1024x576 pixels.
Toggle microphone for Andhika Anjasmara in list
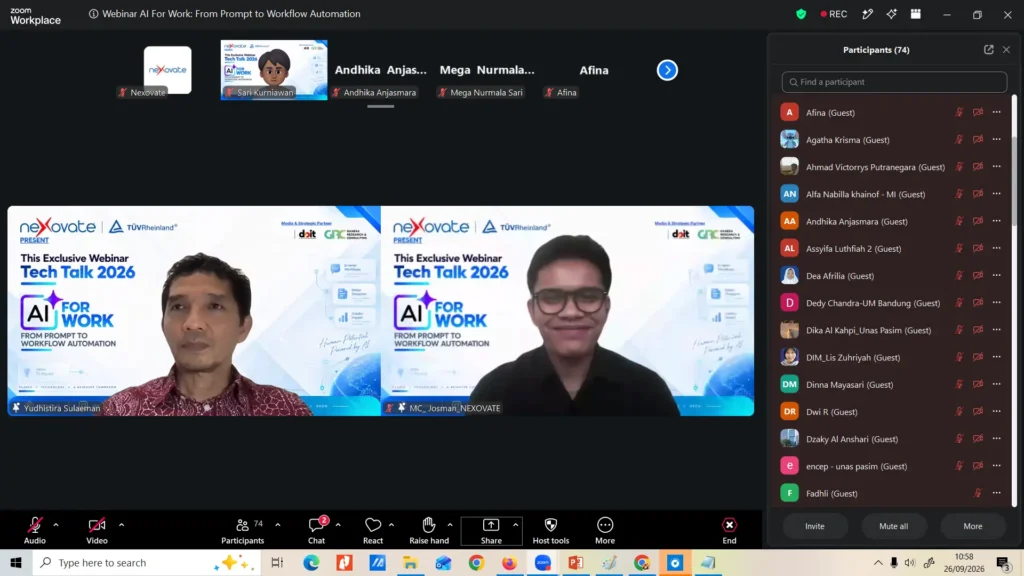[x=959, y=221]
